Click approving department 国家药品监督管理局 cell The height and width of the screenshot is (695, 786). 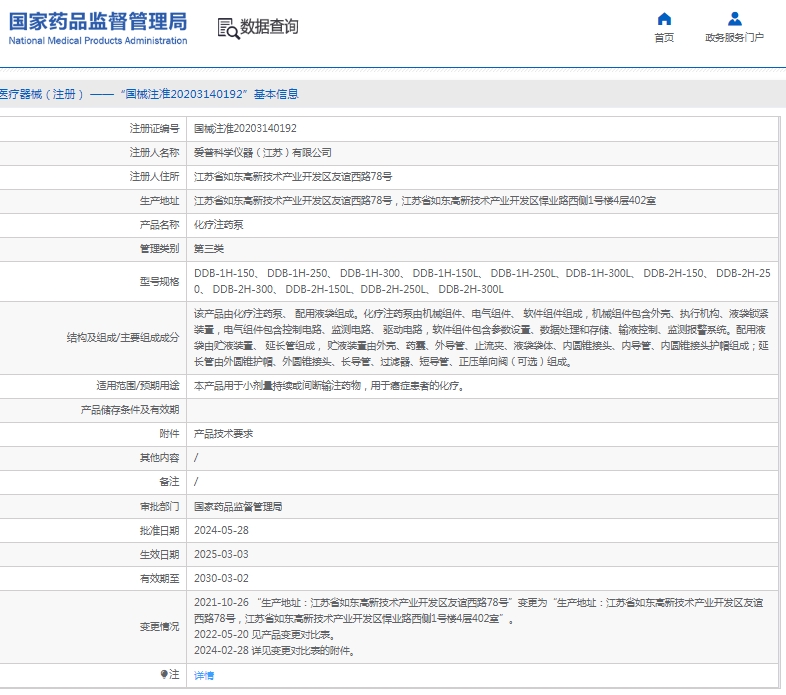click(238, 506)
